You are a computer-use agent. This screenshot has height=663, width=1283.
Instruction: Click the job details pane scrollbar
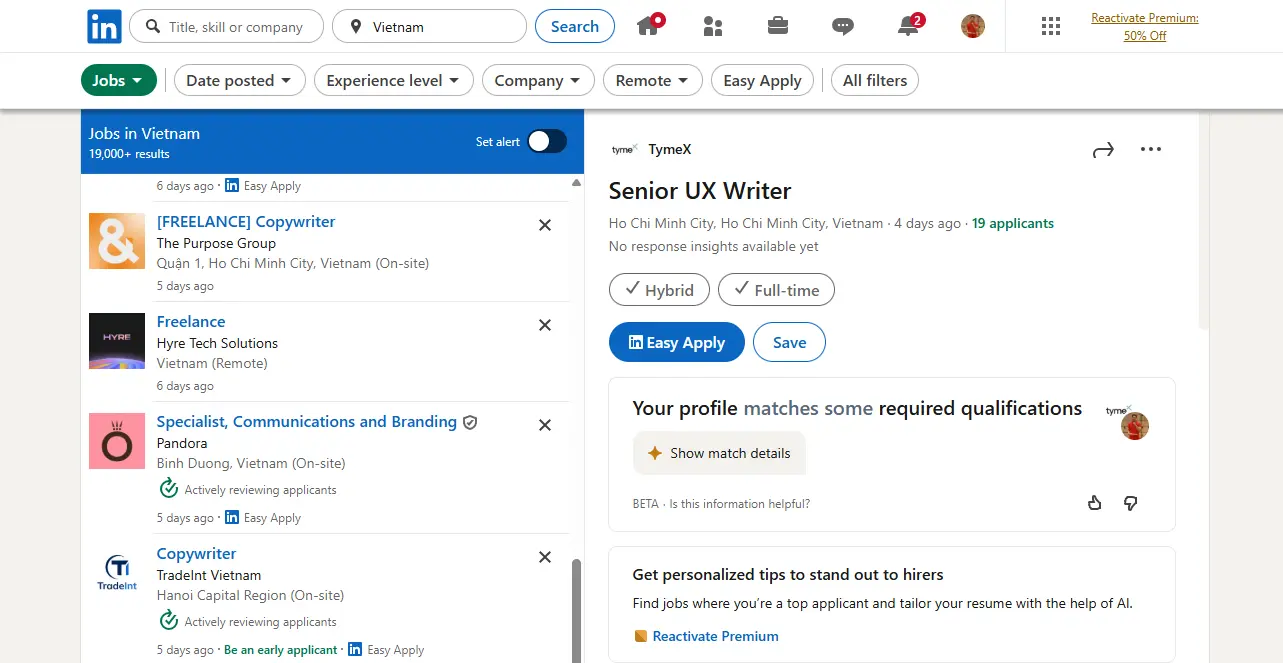pyautogui.click(x=1203, y=219)
